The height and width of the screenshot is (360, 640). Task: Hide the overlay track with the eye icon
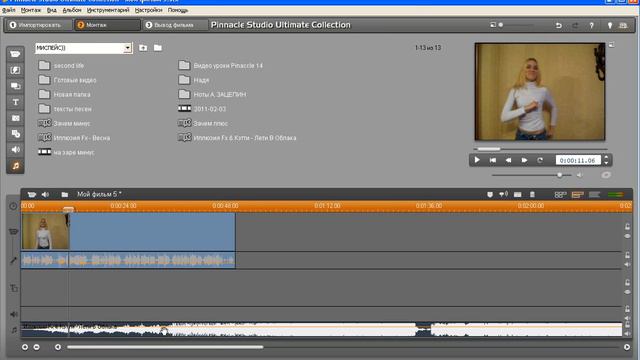pos(627,292)
